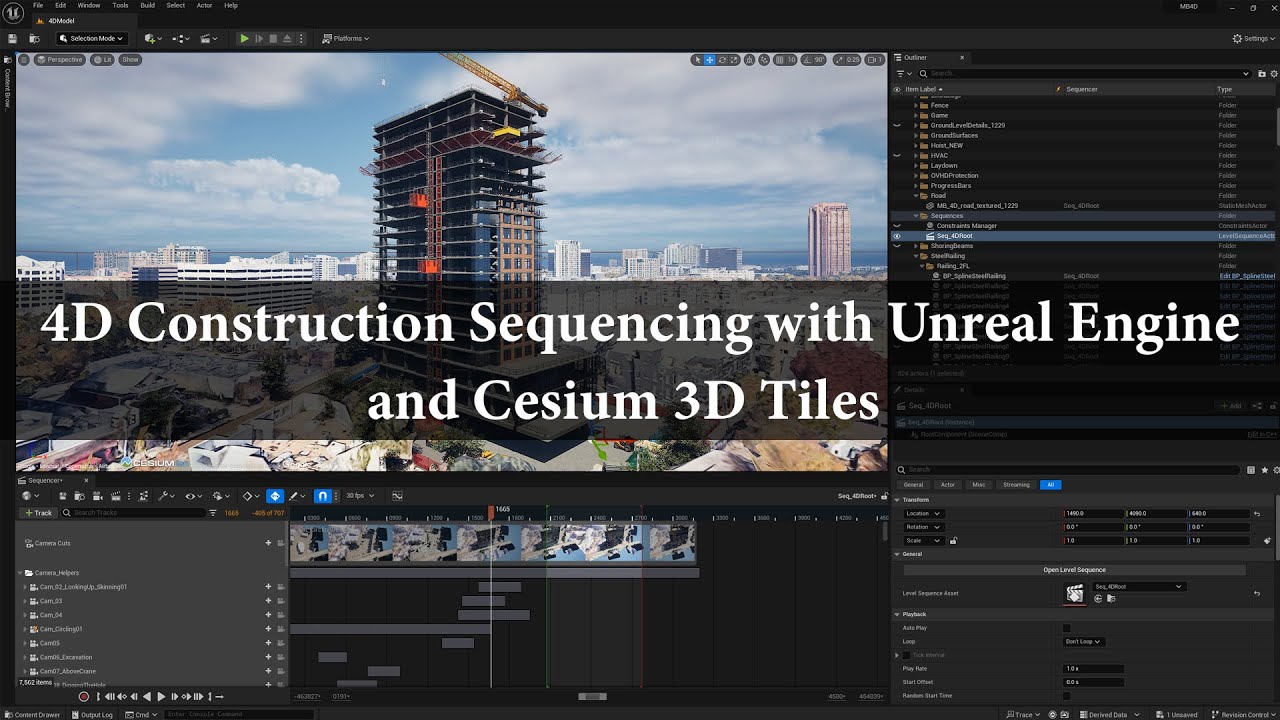Open the Blueprints toolbar menu
1280x720 pixels.
pyautogui.click(x=181, y=38)
